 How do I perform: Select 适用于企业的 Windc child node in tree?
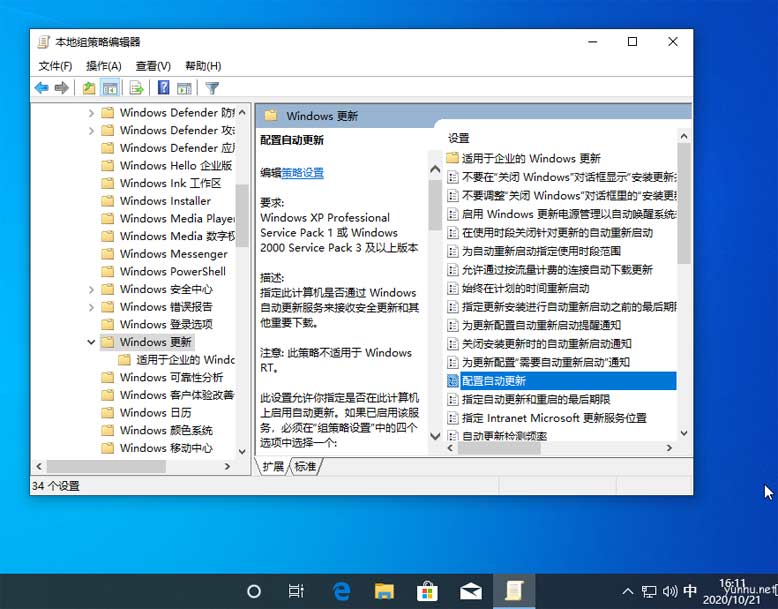[x=177, y=360]
